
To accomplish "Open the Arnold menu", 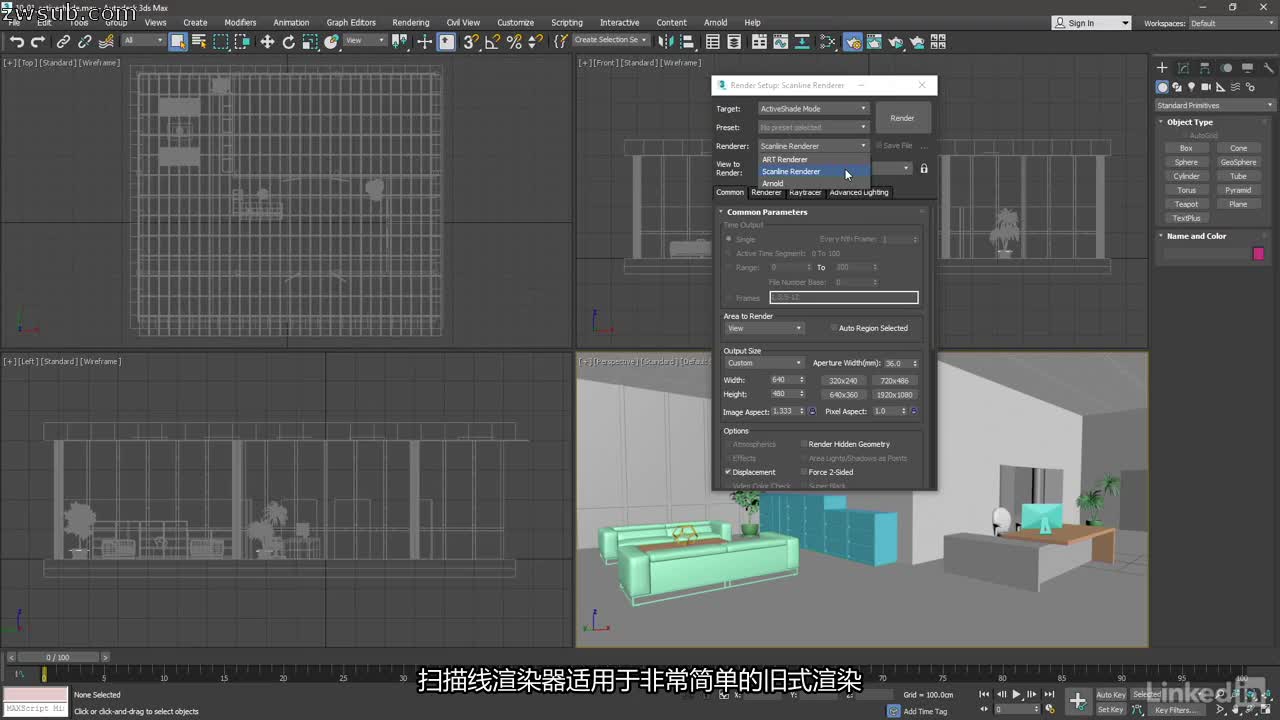I will [x=715, y=22].
